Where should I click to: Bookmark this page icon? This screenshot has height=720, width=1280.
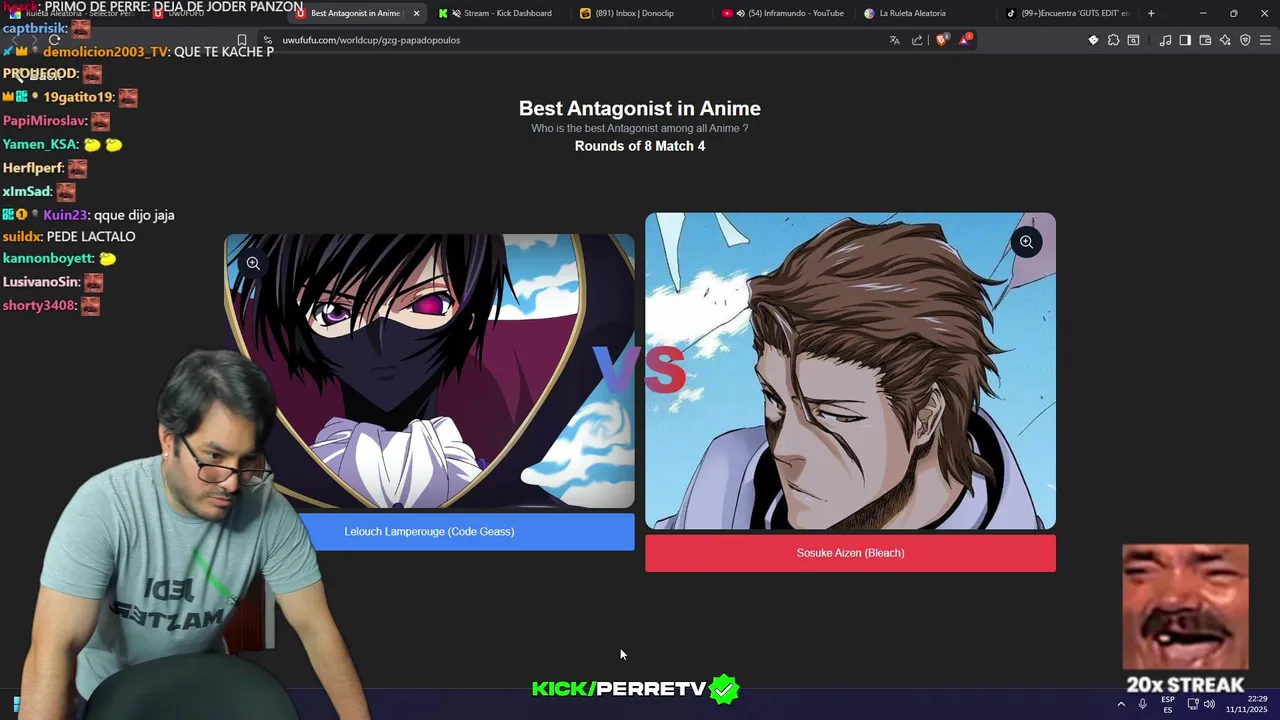click(x=241, y=40)
